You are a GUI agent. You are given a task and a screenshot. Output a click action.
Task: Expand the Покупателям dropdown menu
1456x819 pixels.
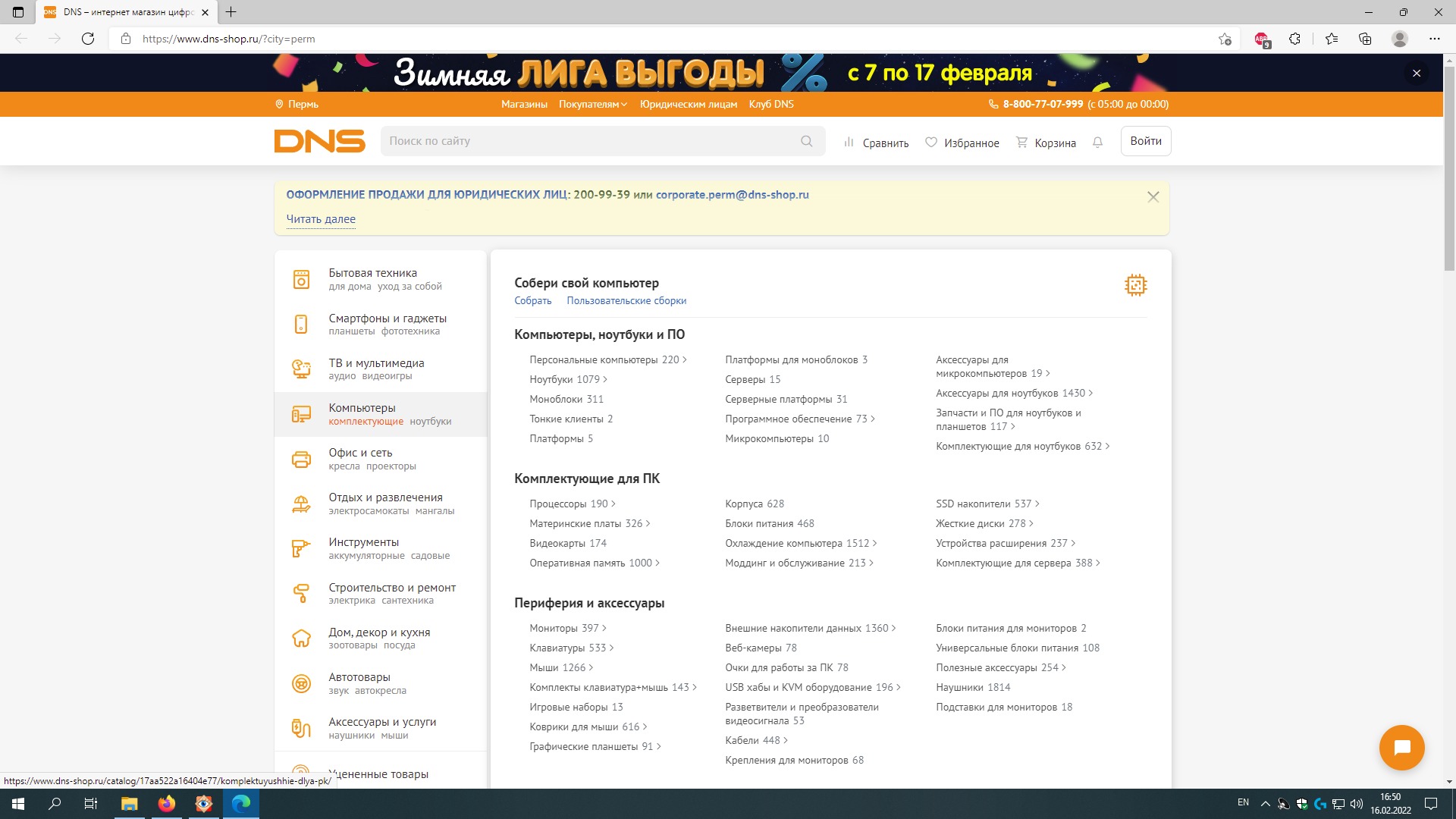click(x=592, y=105)
